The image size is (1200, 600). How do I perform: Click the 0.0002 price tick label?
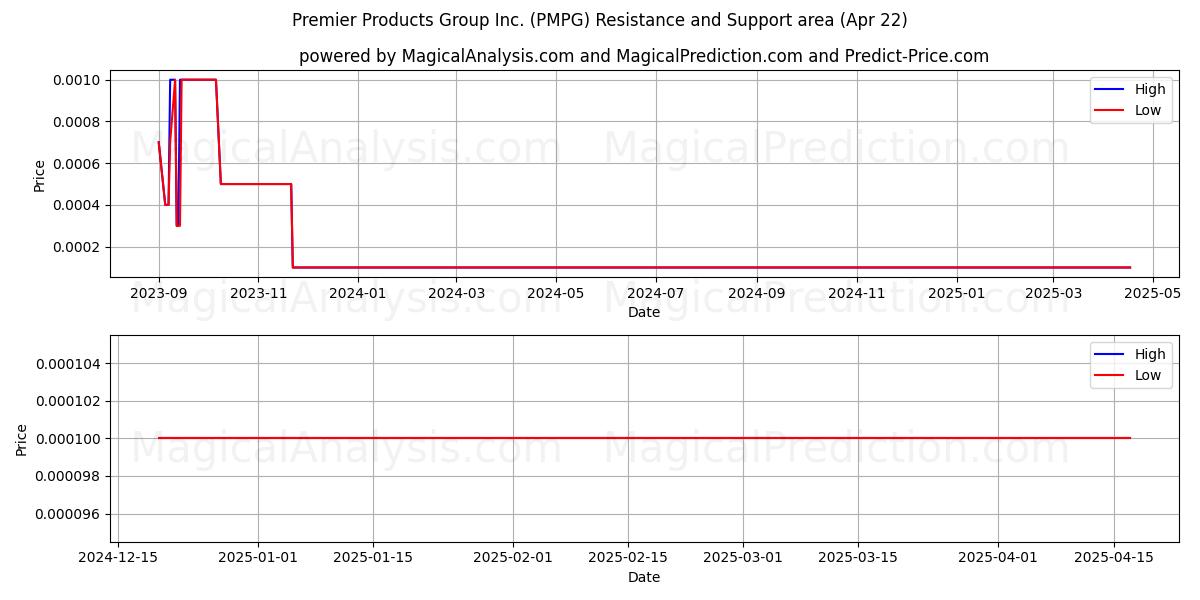tap(78, 247)
